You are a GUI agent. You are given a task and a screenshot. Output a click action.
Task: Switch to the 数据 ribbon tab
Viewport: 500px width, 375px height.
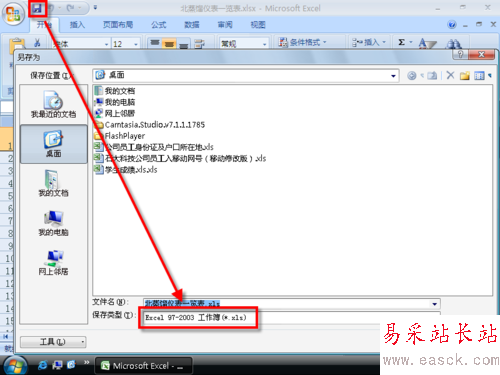click(x=192, y=25)
